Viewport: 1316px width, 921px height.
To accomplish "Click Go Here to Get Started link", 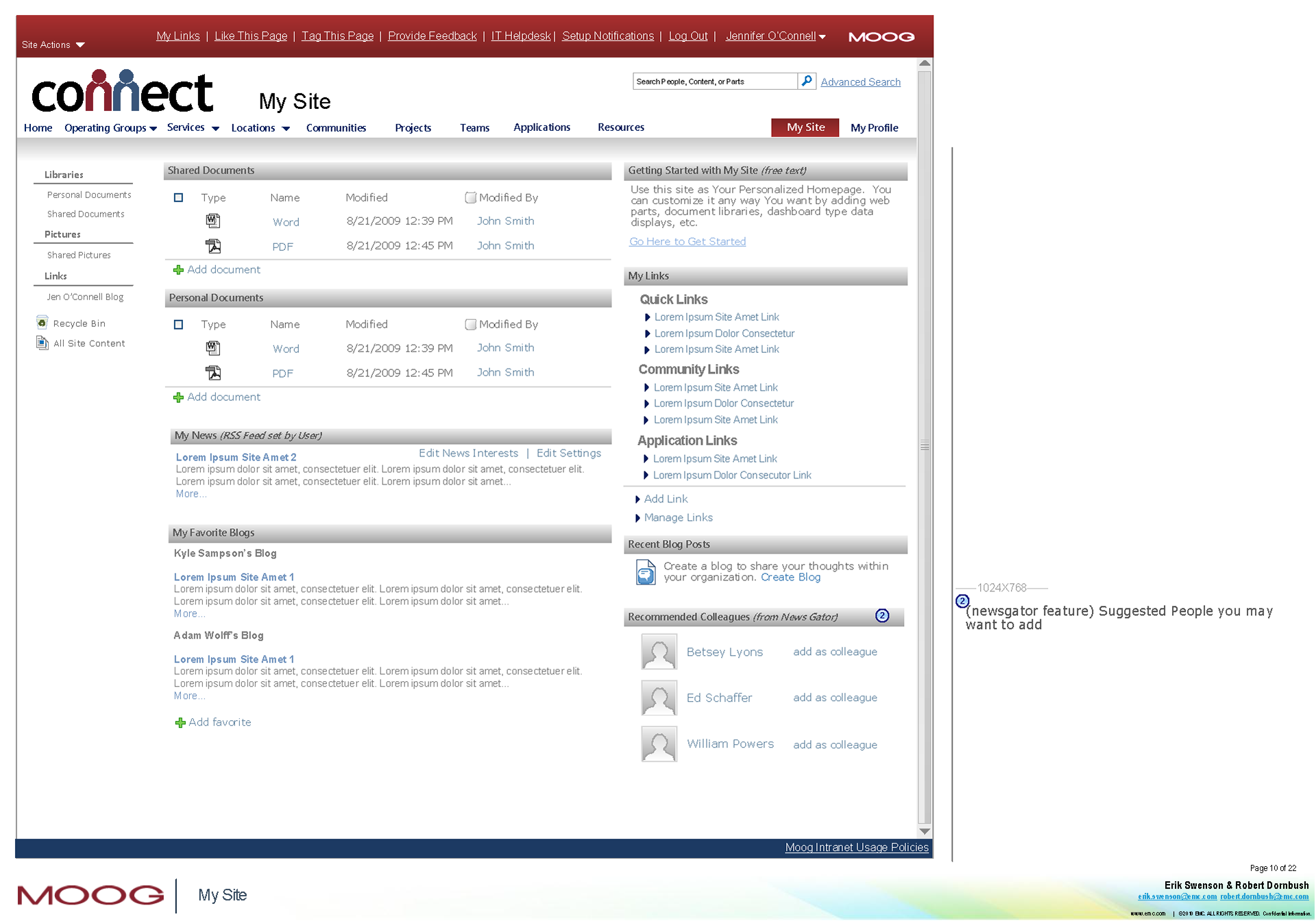I will click(x=687, y=241).
